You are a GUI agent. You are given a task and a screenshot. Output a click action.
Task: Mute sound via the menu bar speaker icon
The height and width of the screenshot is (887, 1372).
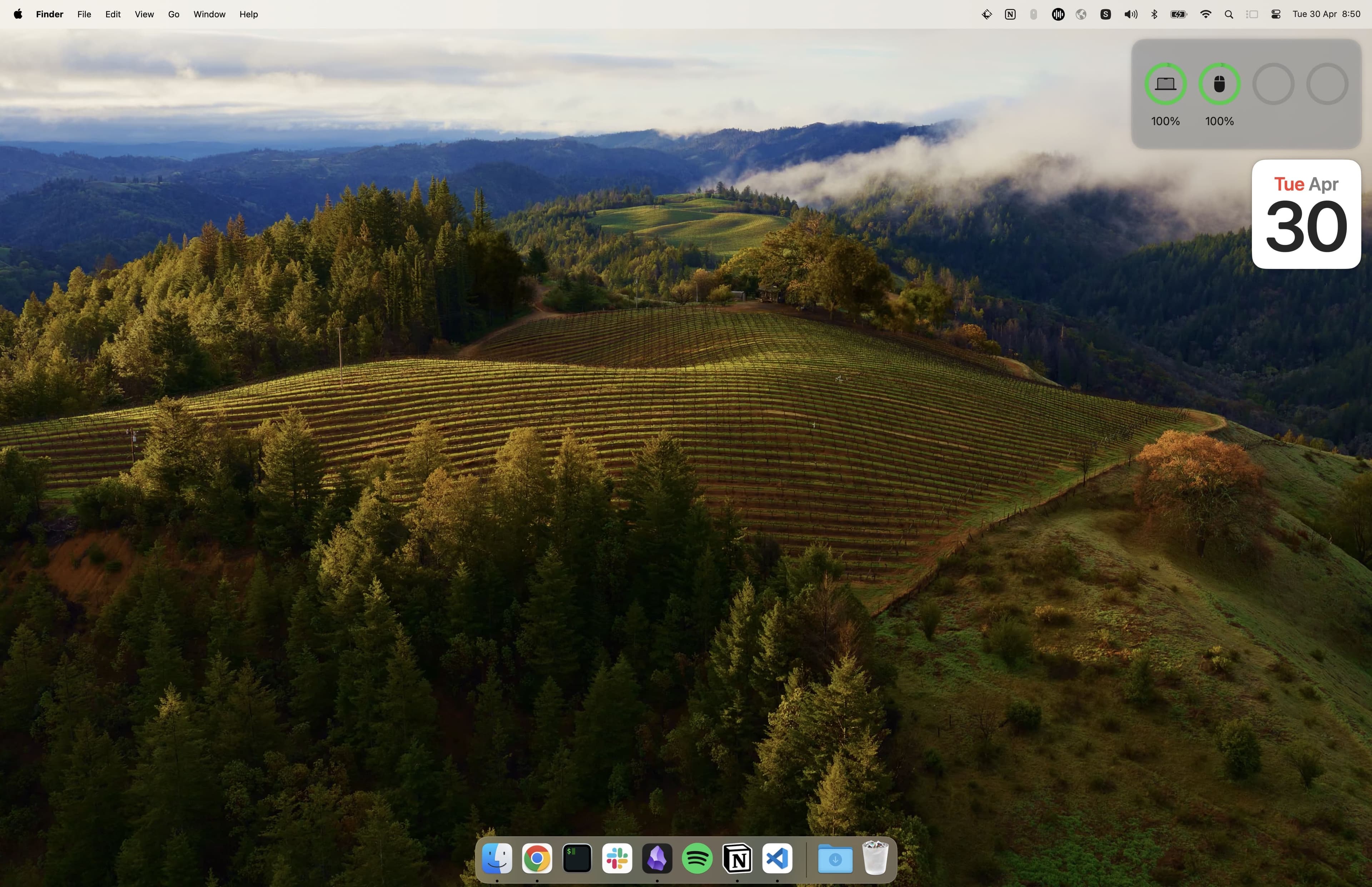[x=1130, y=14]
